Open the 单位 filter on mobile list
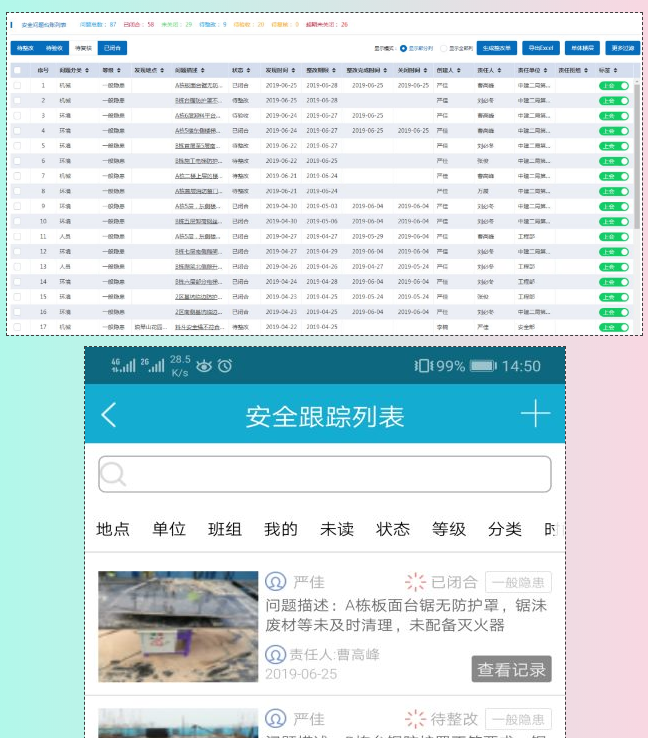Image resolution: width=648 pixels, height=738 pixels. click(169, 529)
